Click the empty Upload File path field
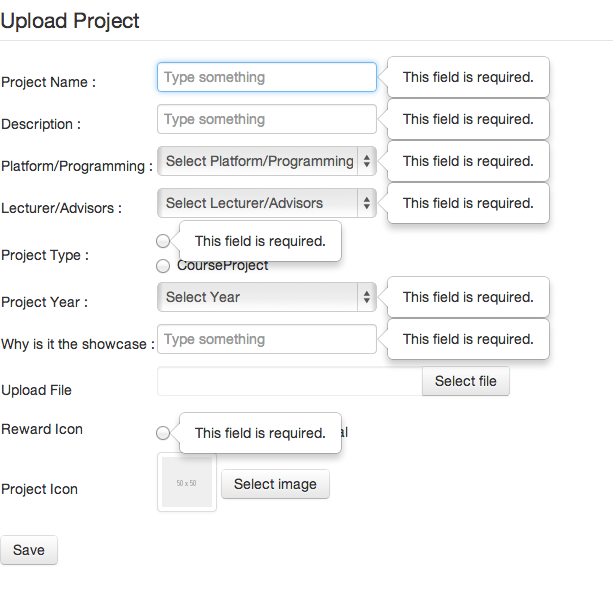613x592 pixels. (x=289, y=381)
